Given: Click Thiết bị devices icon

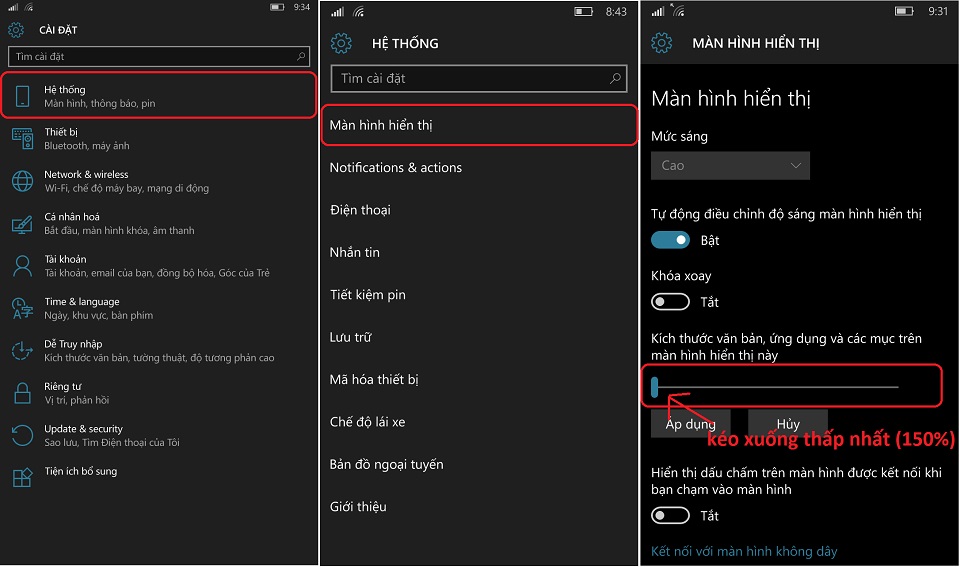Looking at the screenshot, I should pos(23,139).
